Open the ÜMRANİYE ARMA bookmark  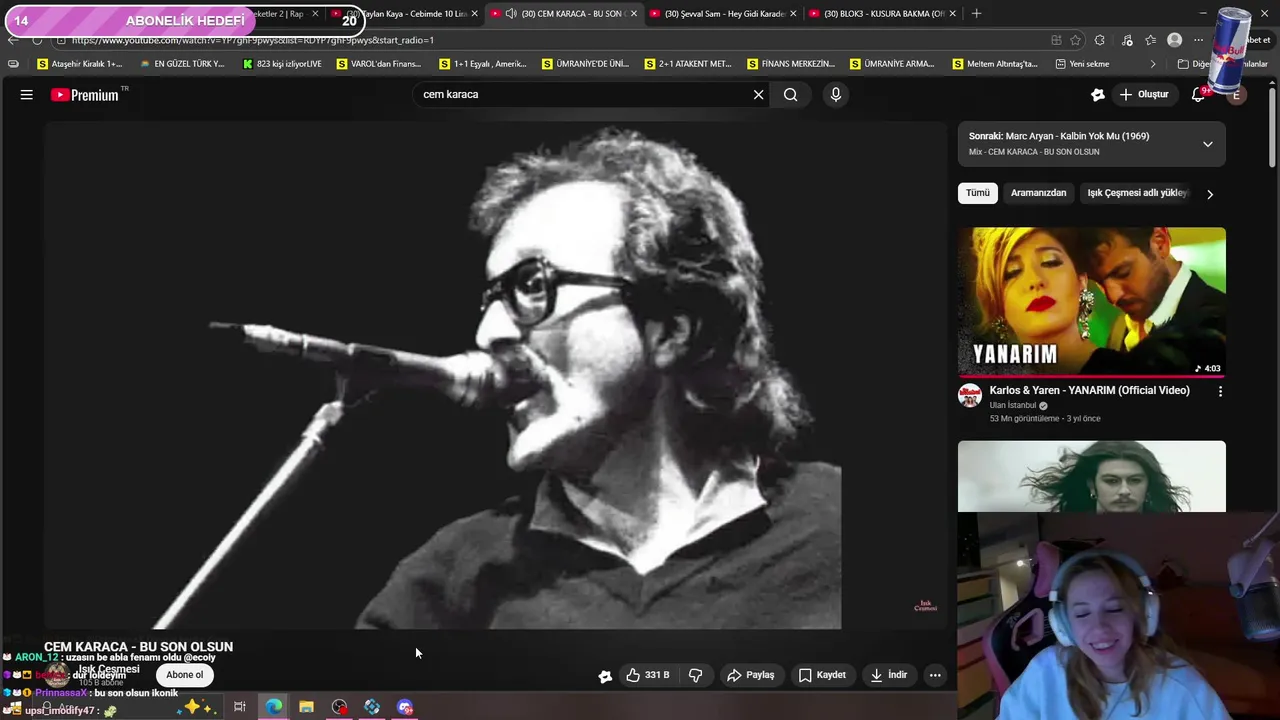pyautogui.click(x=893, y=64)
